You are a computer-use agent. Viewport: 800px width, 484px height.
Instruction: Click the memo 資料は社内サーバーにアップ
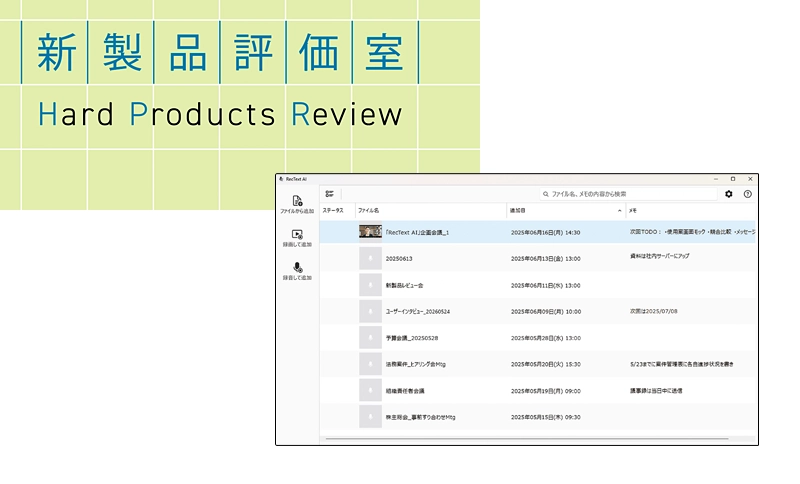[x=659, y=256]
